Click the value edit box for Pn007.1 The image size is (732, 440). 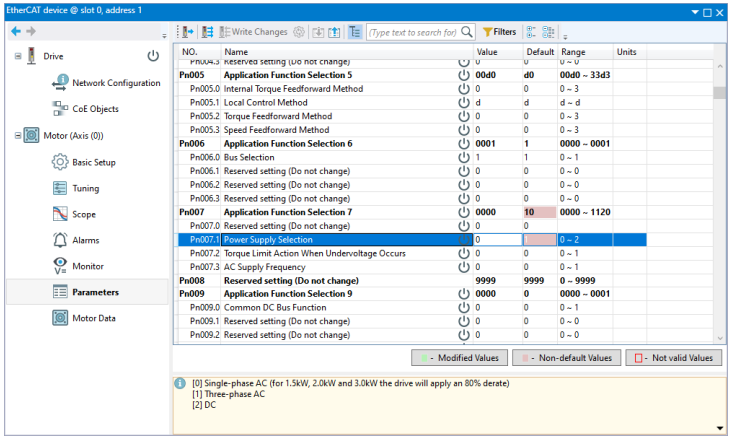[498, 240]
